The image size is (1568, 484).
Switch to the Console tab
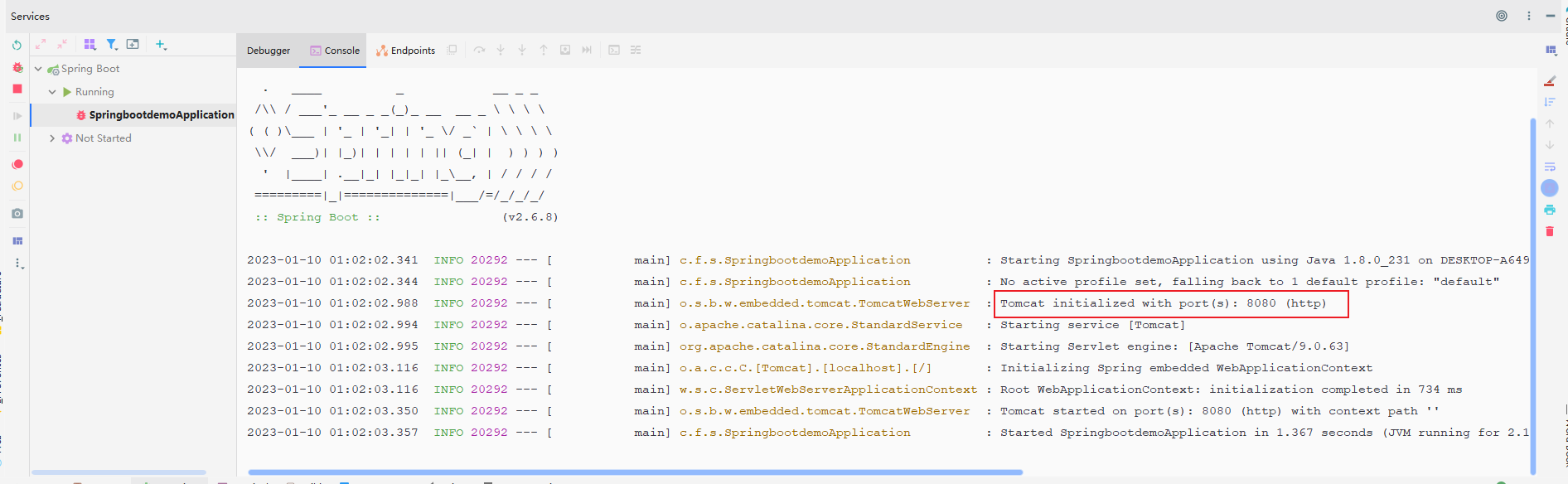pyautogui.click(x=335, y=51)
